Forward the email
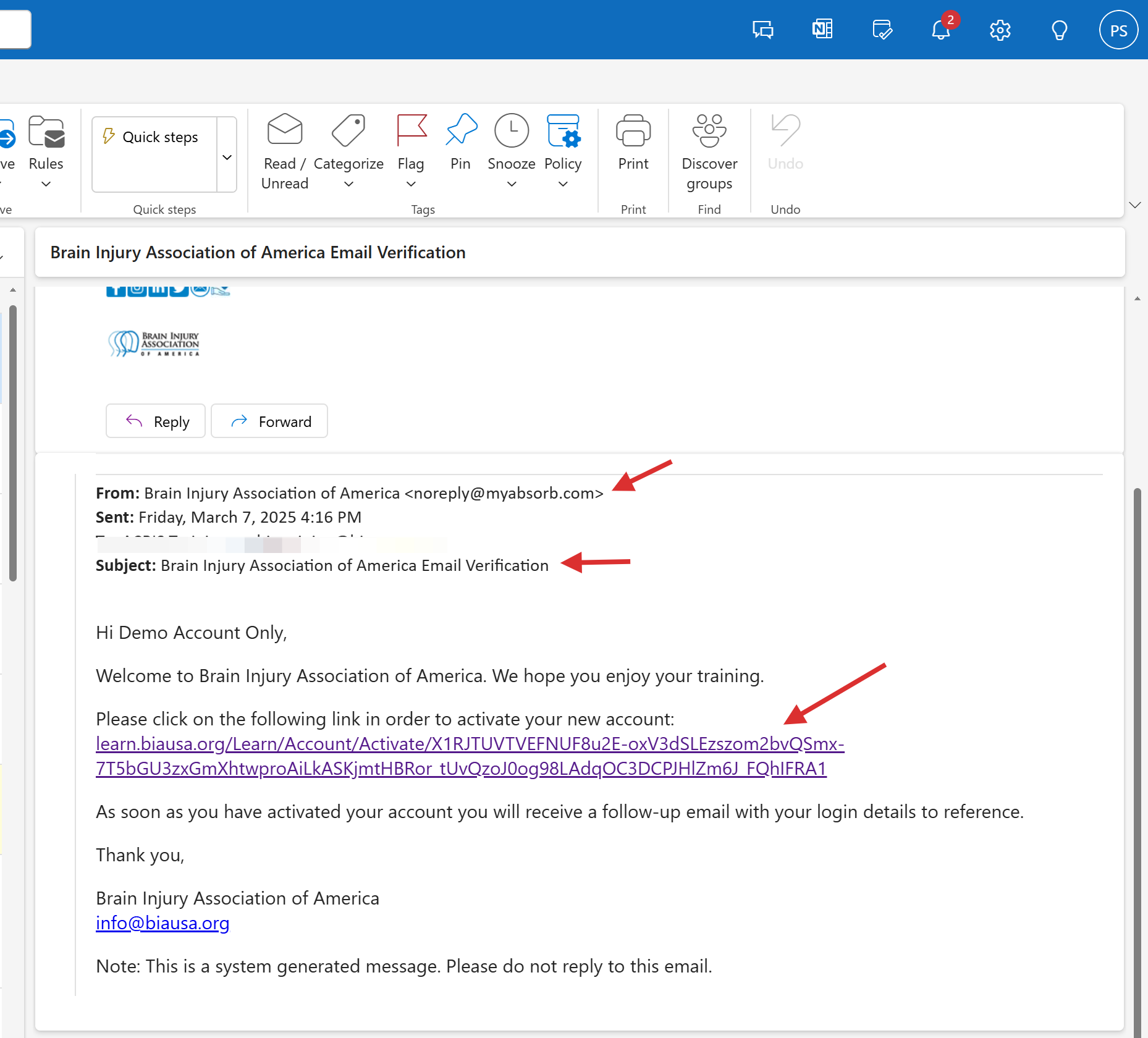This screenshot has width=1148, height=1038. click(x=269, y=421)
